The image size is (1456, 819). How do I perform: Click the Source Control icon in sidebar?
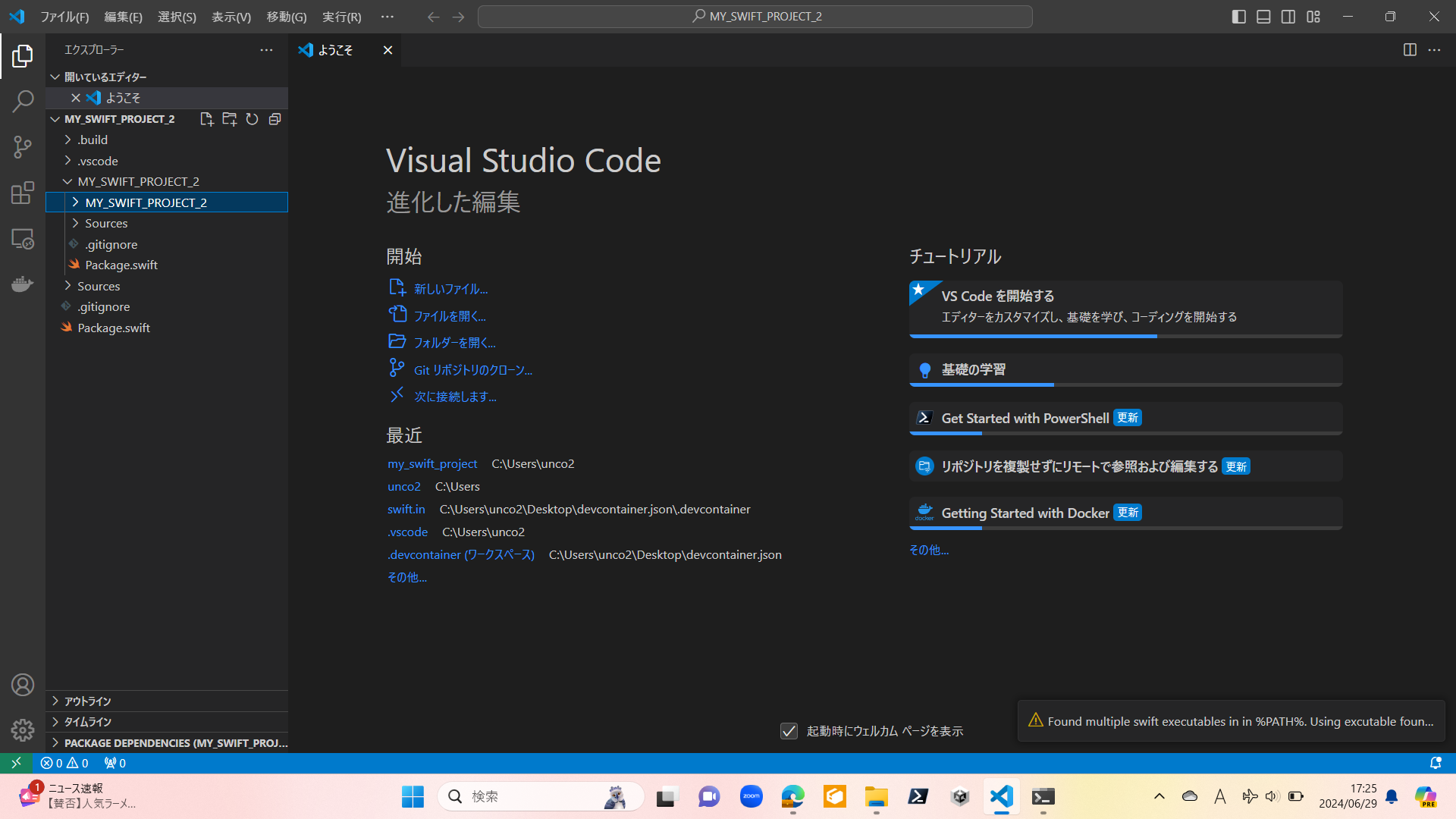tap(22, 147)
